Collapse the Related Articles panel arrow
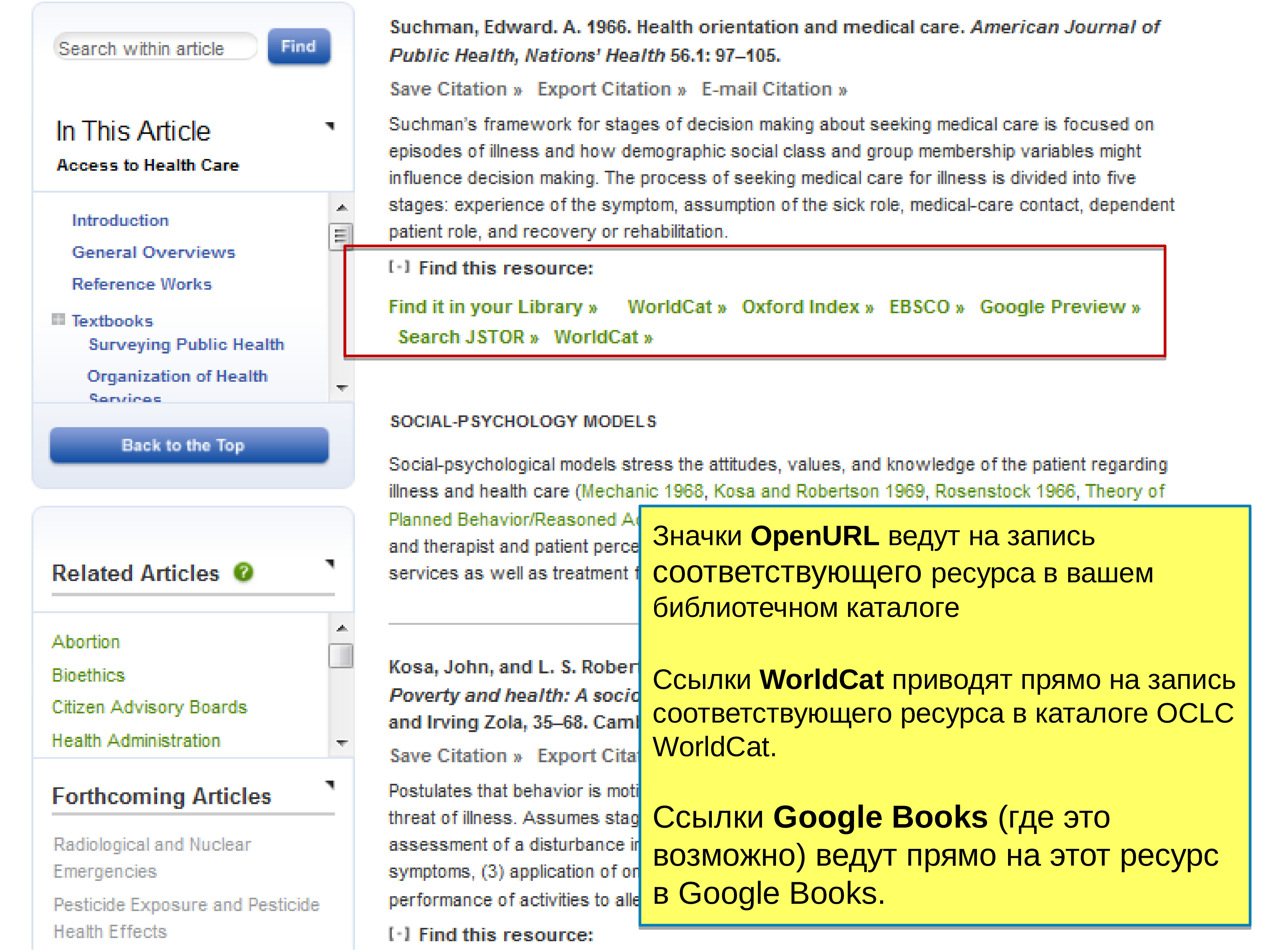 point(330,564)
